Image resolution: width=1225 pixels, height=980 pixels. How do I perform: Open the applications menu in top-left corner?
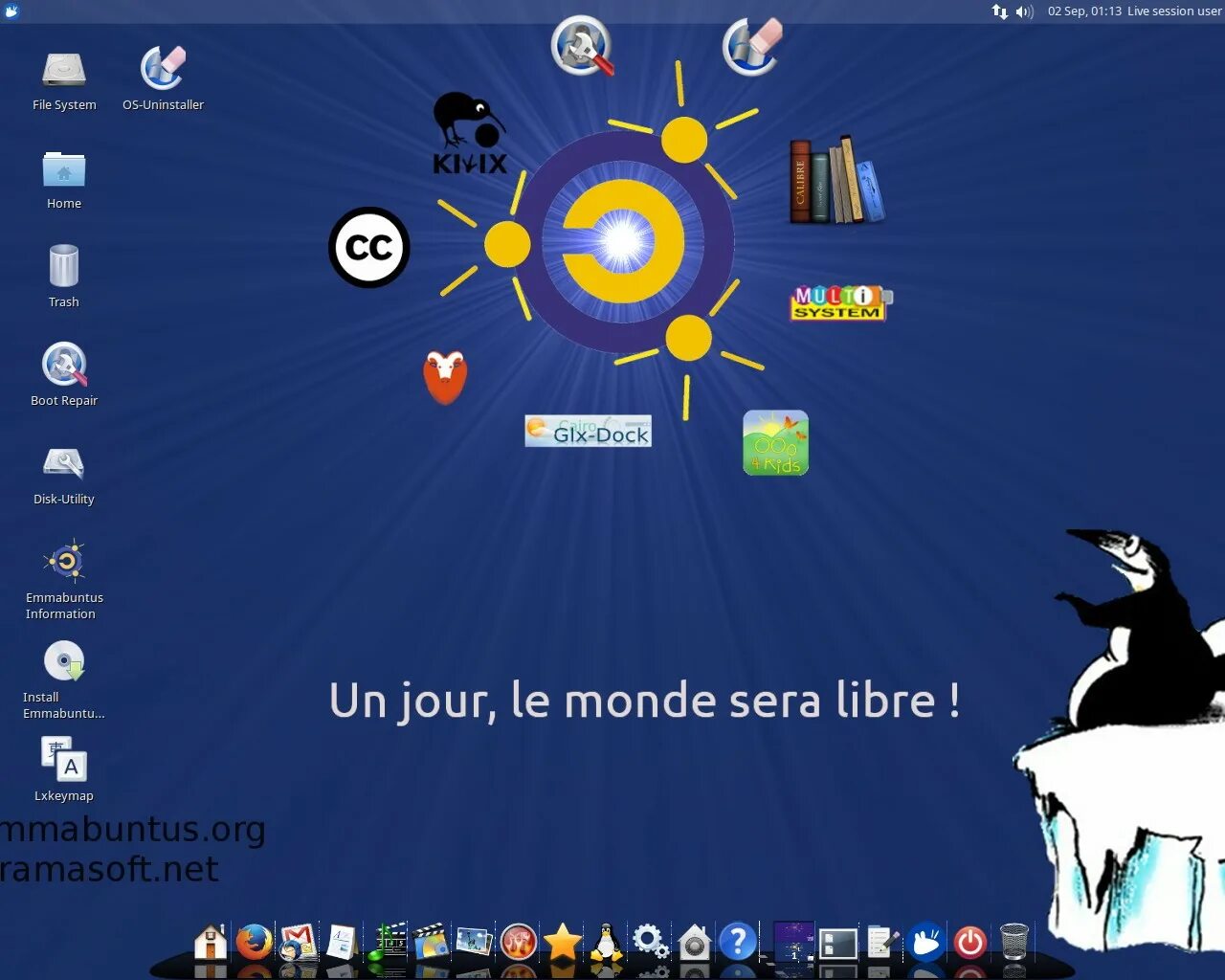(11, 11)
